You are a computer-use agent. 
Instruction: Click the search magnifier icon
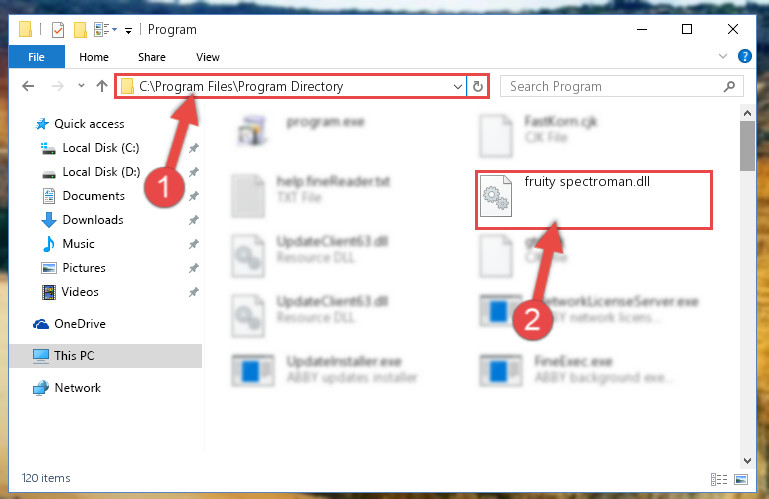[729, 87]
